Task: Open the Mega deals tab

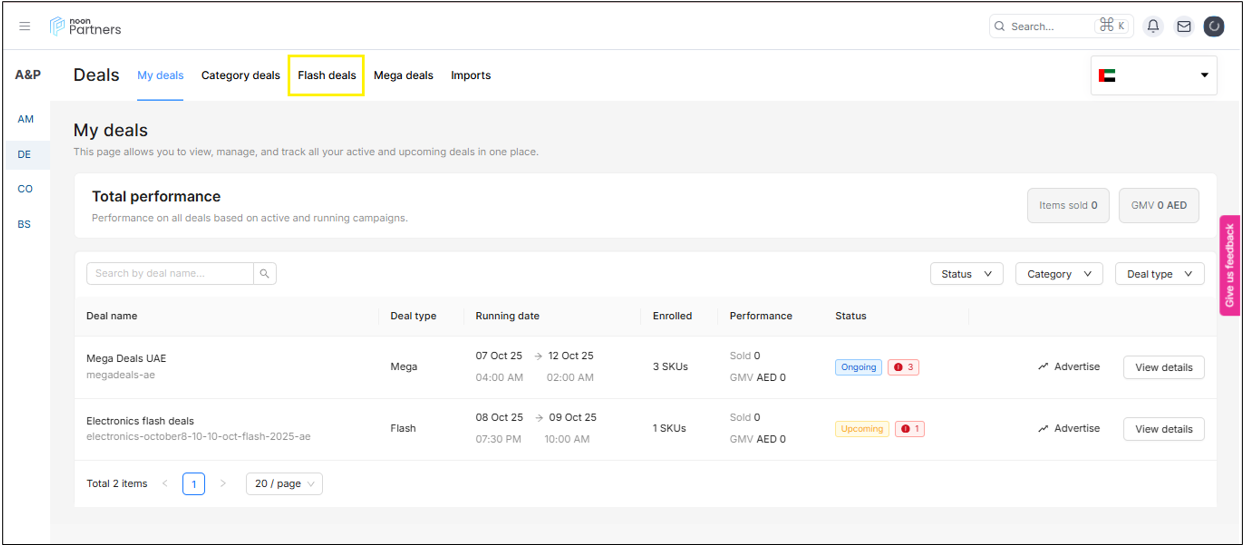Action: [x=403, y=76]
